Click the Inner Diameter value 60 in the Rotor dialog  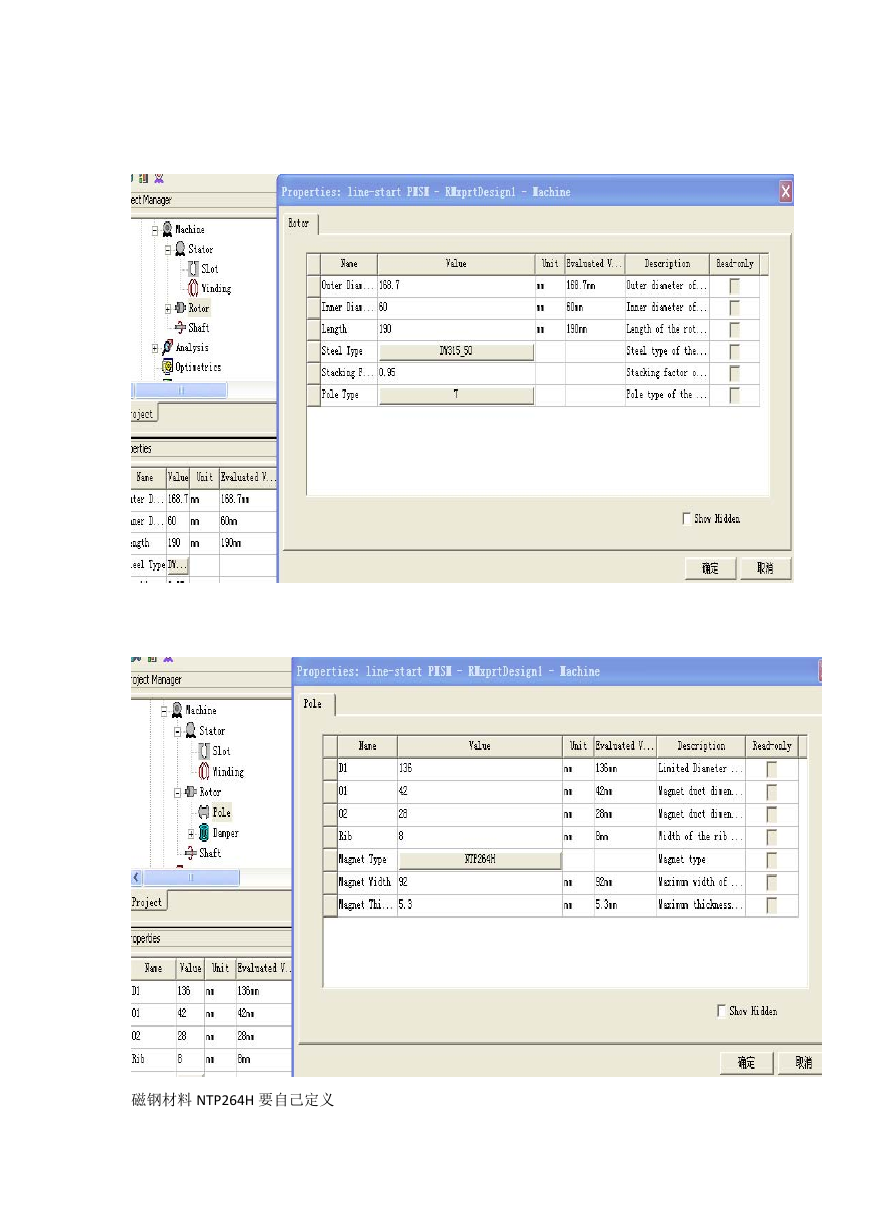456,308
